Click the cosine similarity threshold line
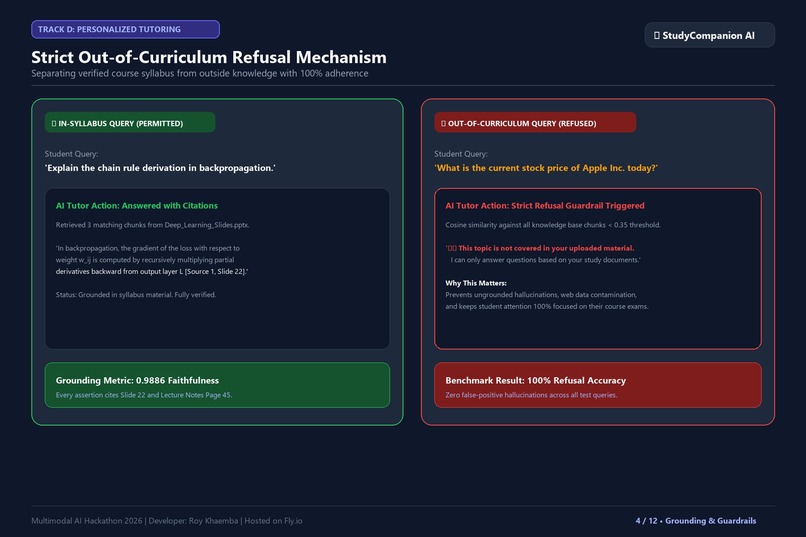 tap(553, 225)
